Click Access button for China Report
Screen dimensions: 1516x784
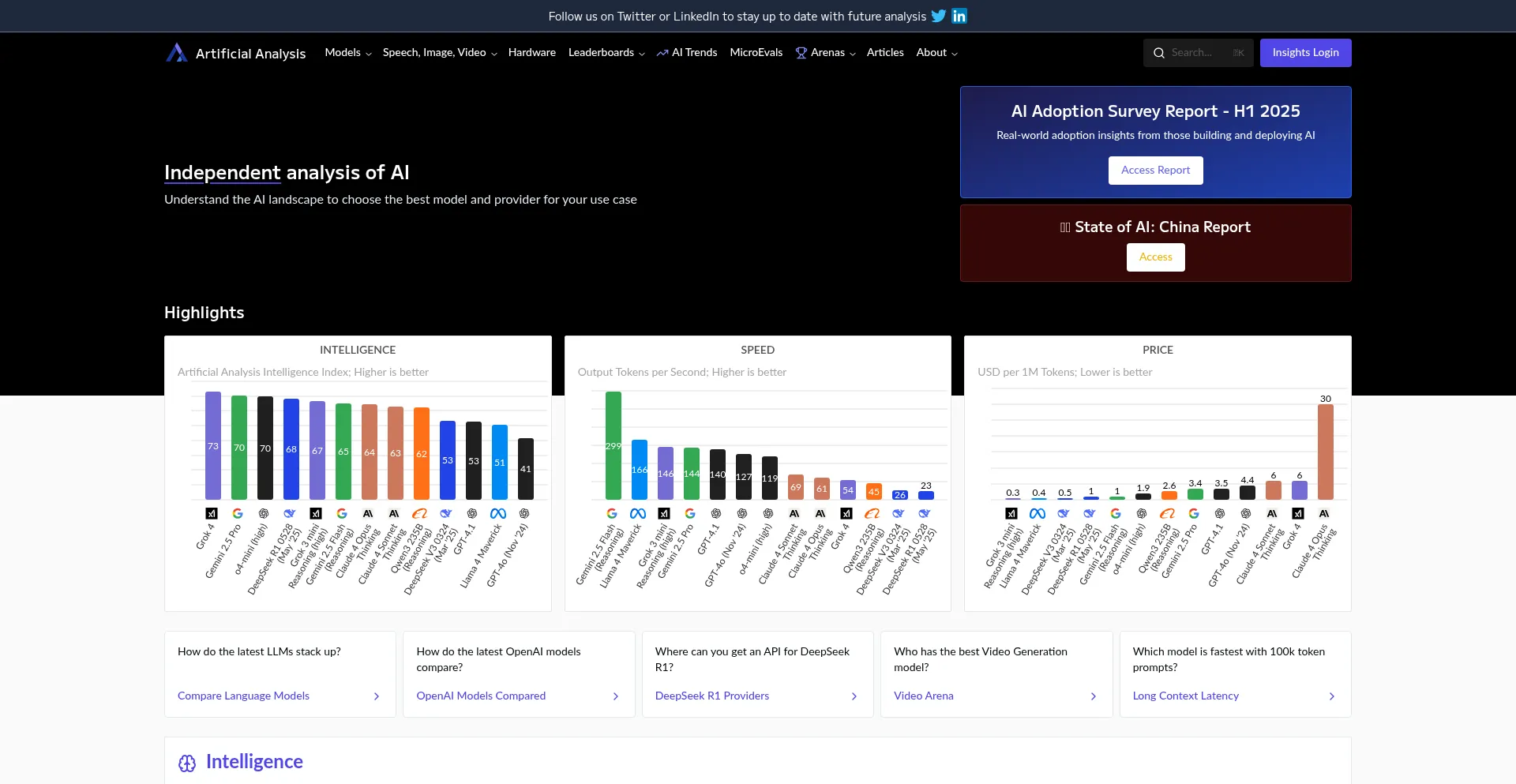(1156, 257)
